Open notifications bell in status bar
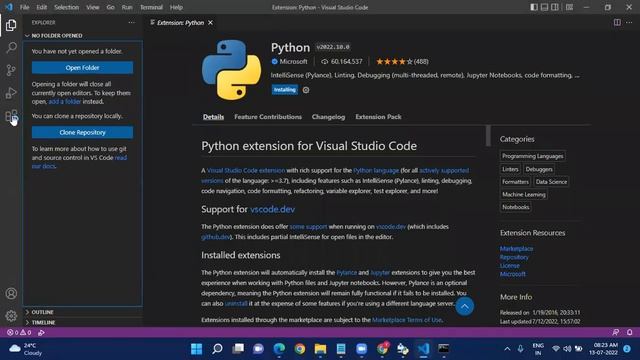640x360 pixels. [629, 332]
